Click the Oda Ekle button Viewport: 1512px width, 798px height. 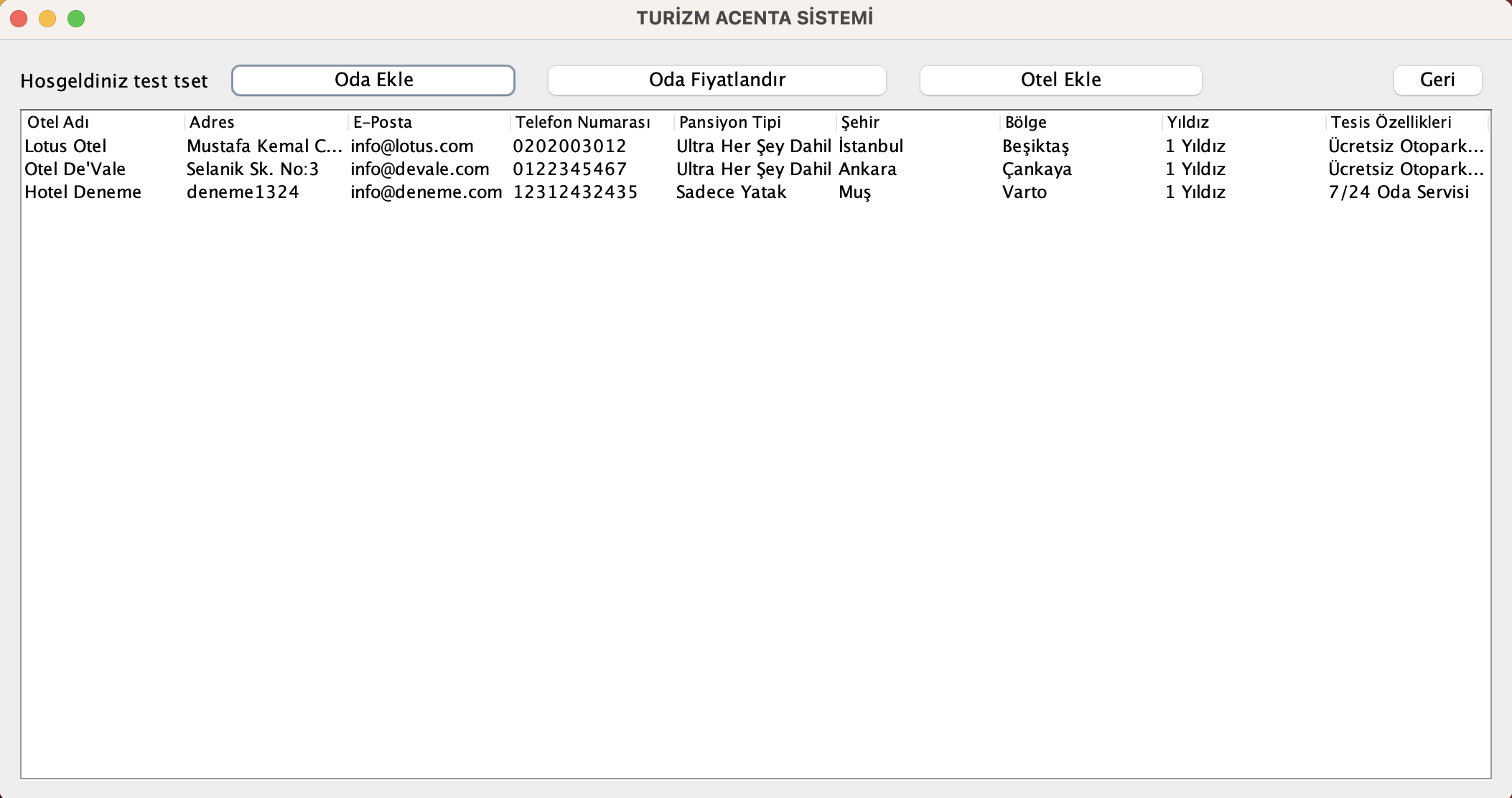(373, 80)
